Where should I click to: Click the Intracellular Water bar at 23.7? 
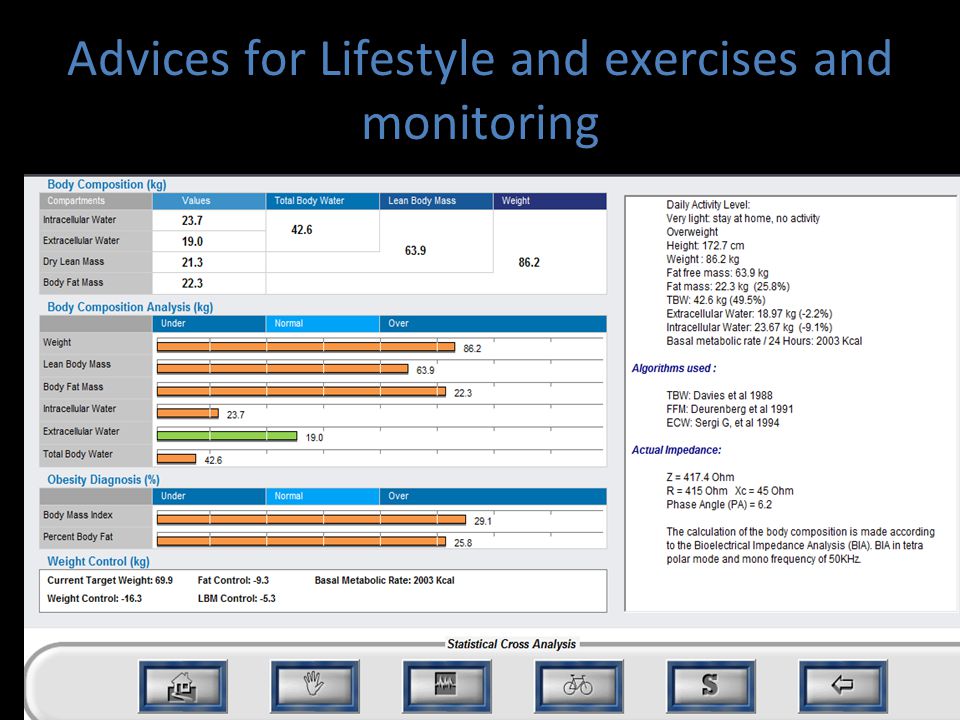(188, 413)
